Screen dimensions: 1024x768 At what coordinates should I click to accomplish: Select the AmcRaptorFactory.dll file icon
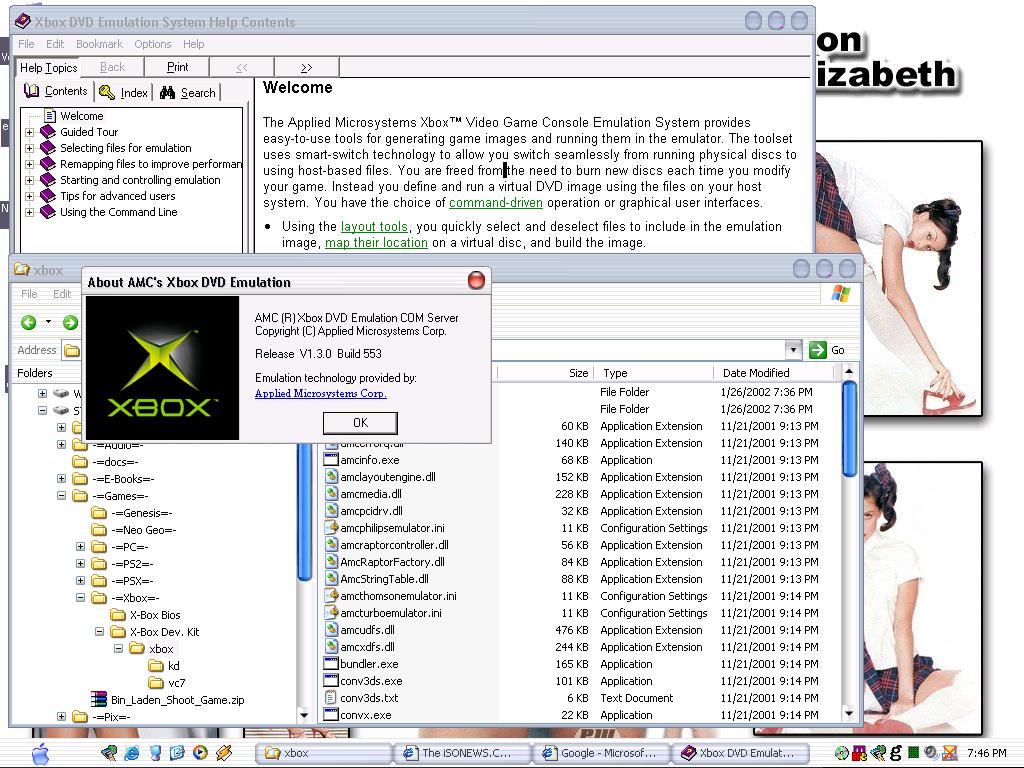pyautogui.click(x=331, y=562)
